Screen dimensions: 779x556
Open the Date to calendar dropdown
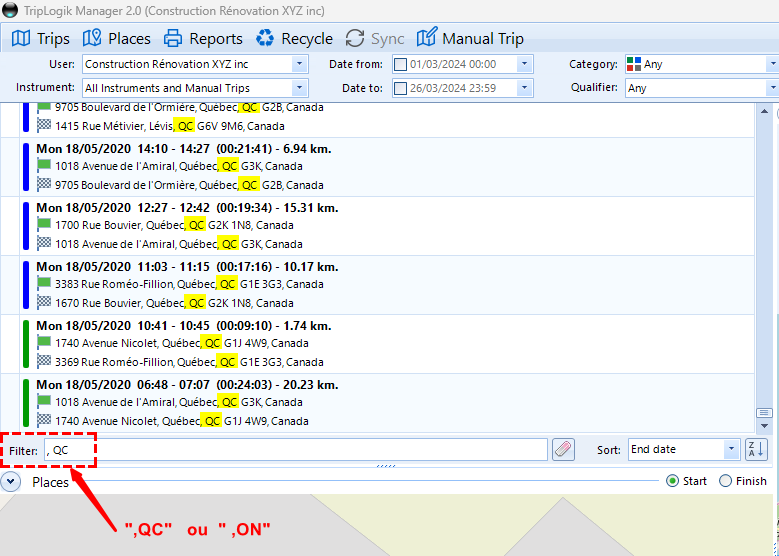pos(525,88)
